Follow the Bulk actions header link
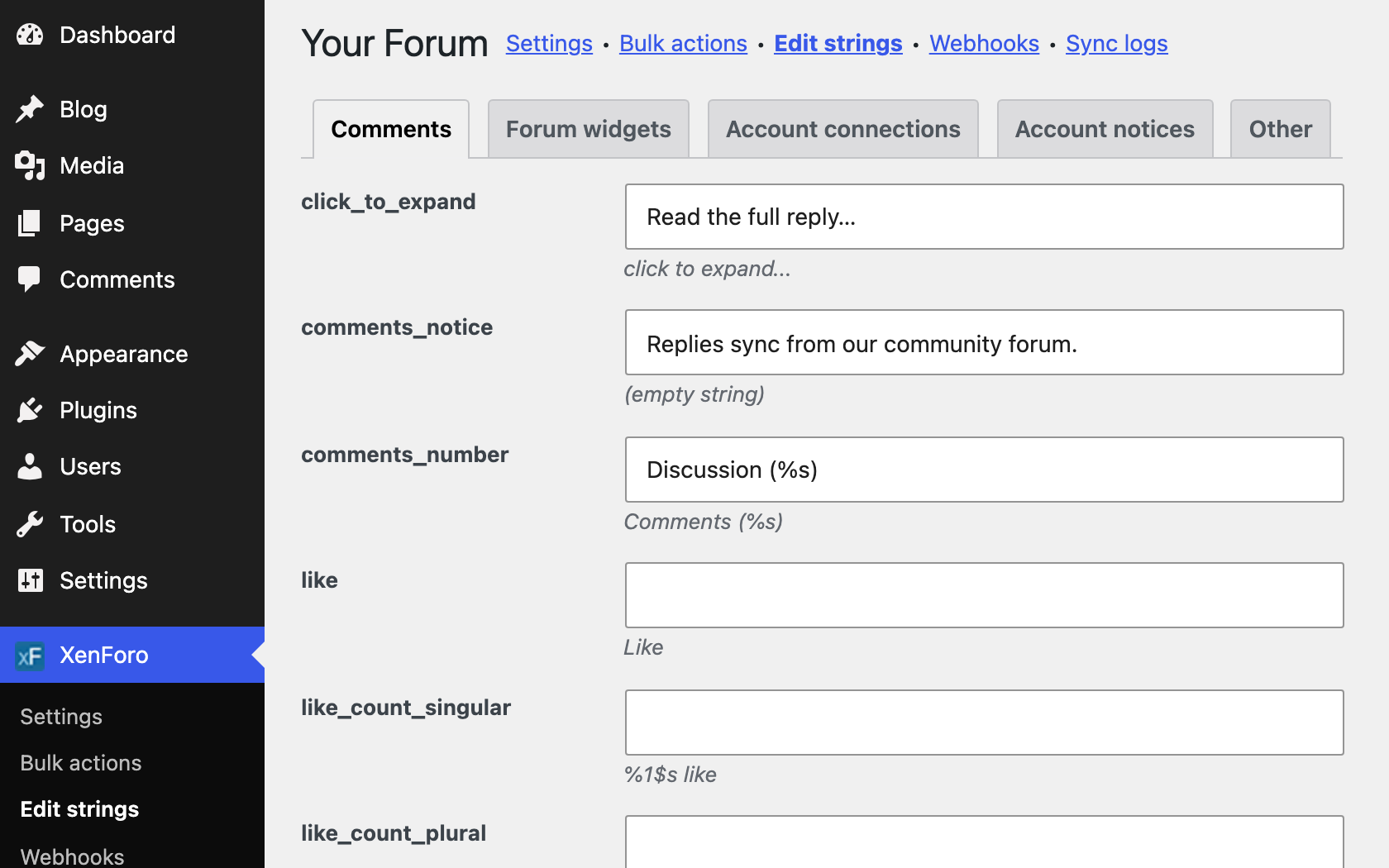The image size is (1389, 868). 683,43
